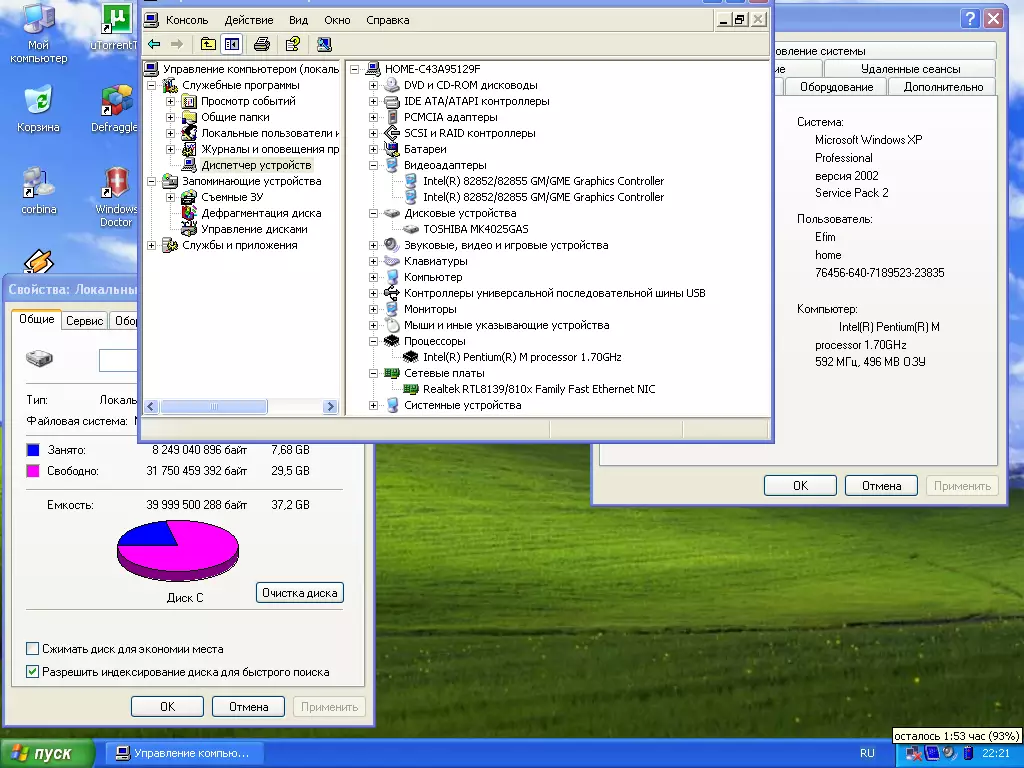Screen dimensions: 1024x768
Task: Click the Up one level folder icon
Action: (x=208, y=44)
